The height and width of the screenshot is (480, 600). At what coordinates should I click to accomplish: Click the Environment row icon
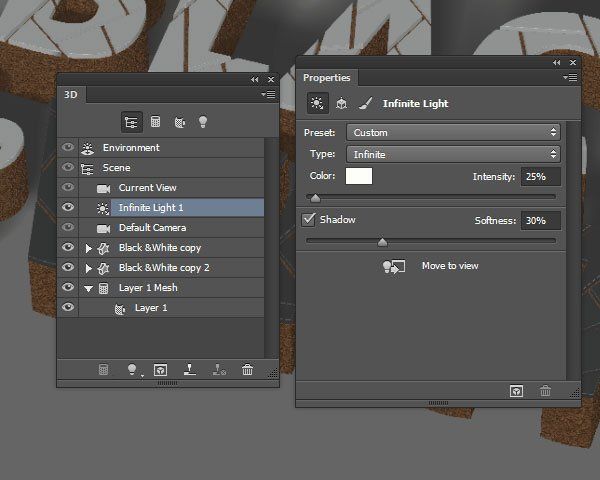pyautogui.click(x=88, y=148)
